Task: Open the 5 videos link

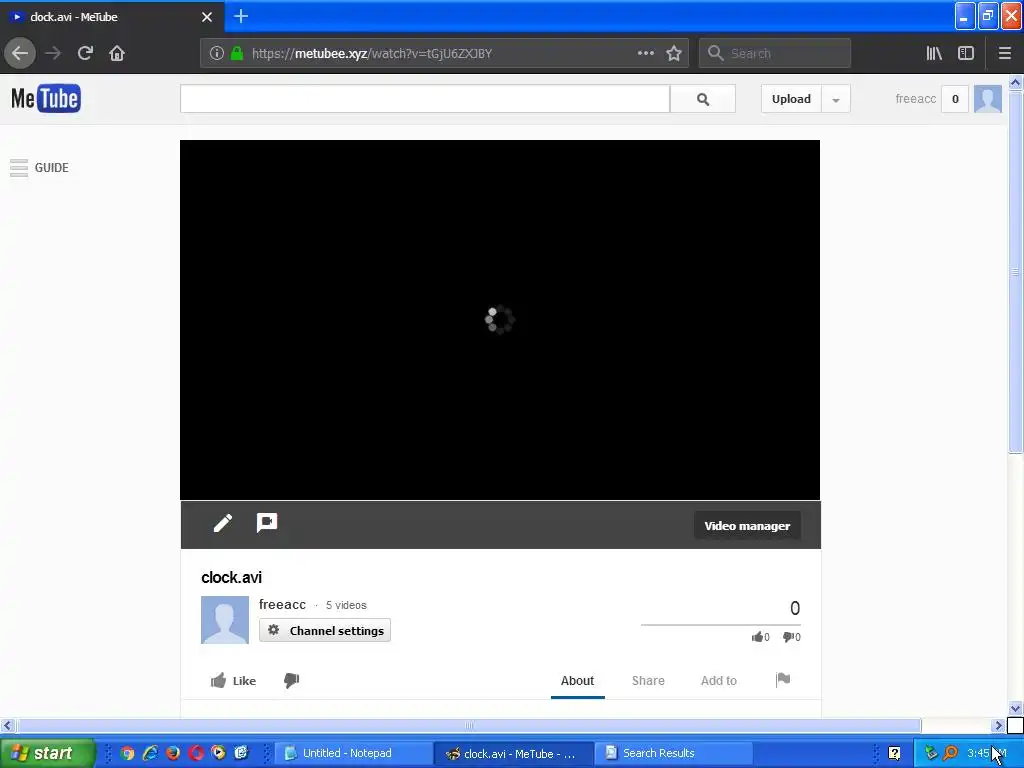Action: tap(346, 605)
